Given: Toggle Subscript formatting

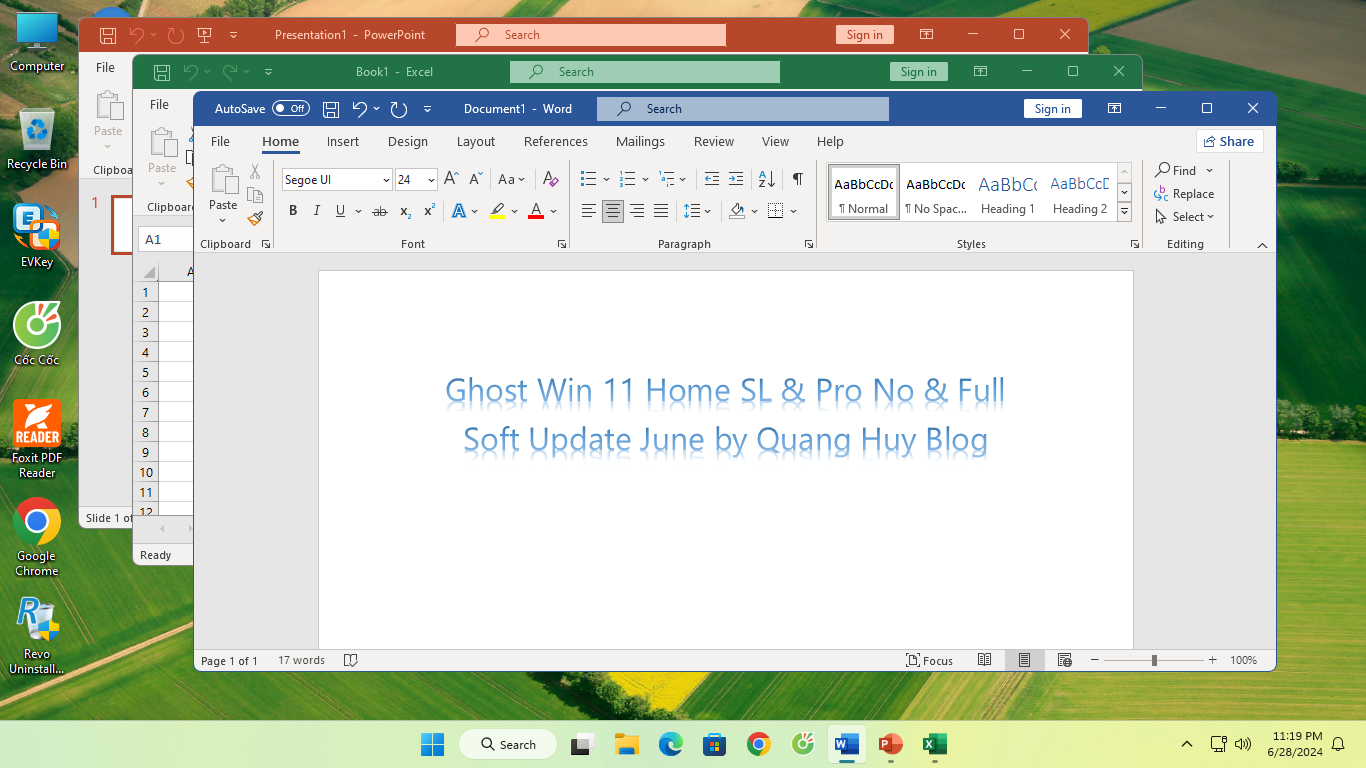Looking at the screenshot, I should coord(405,211).
